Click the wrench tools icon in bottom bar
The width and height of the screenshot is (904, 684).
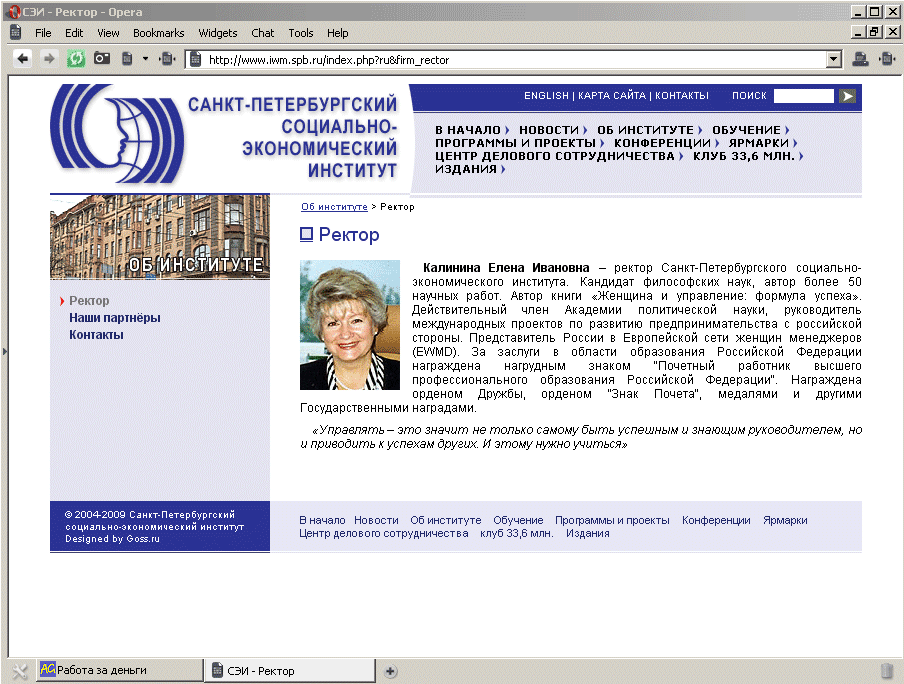pyautogui.click(x=20, y=671)
